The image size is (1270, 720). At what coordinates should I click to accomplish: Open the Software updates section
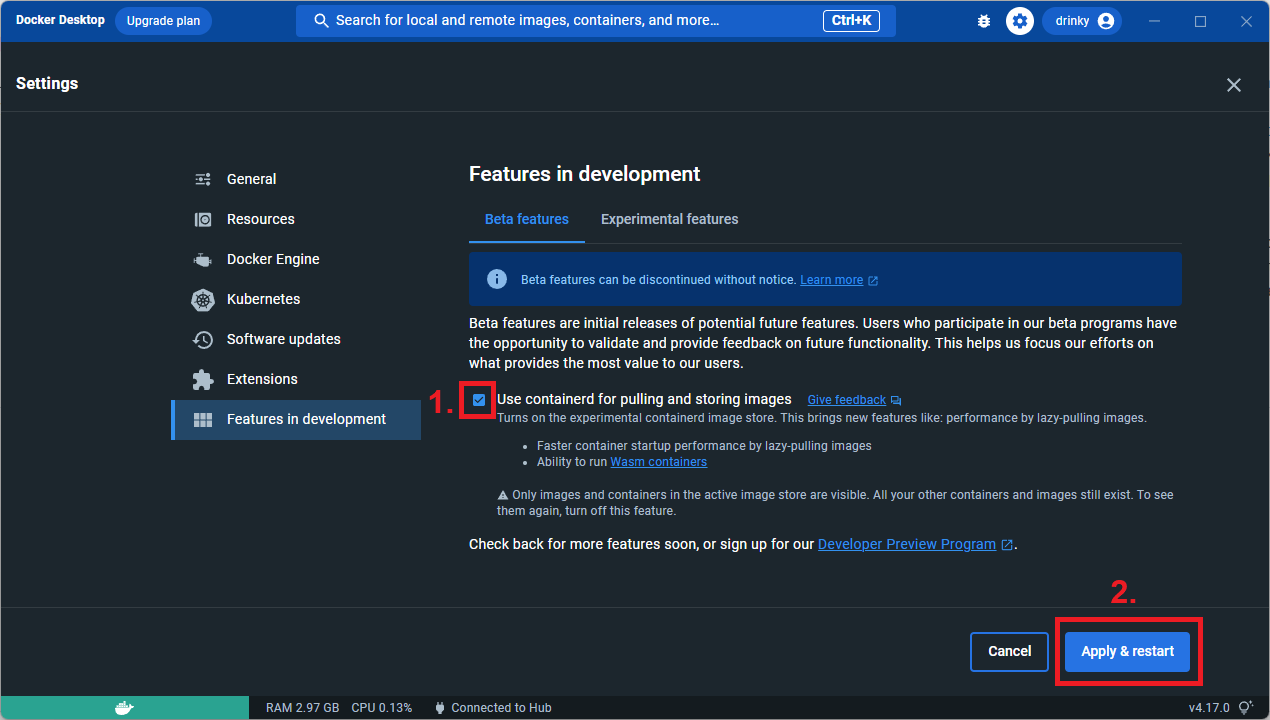click(296, 339)
